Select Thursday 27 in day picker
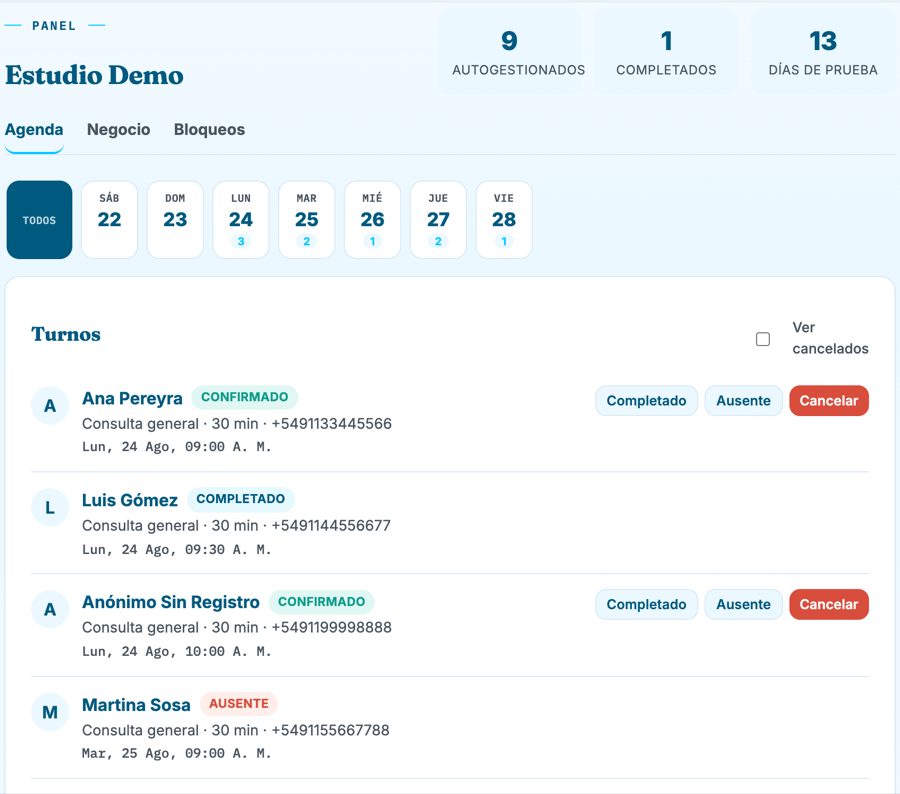This screenshot has width=900, height=794. click(438, 220)
